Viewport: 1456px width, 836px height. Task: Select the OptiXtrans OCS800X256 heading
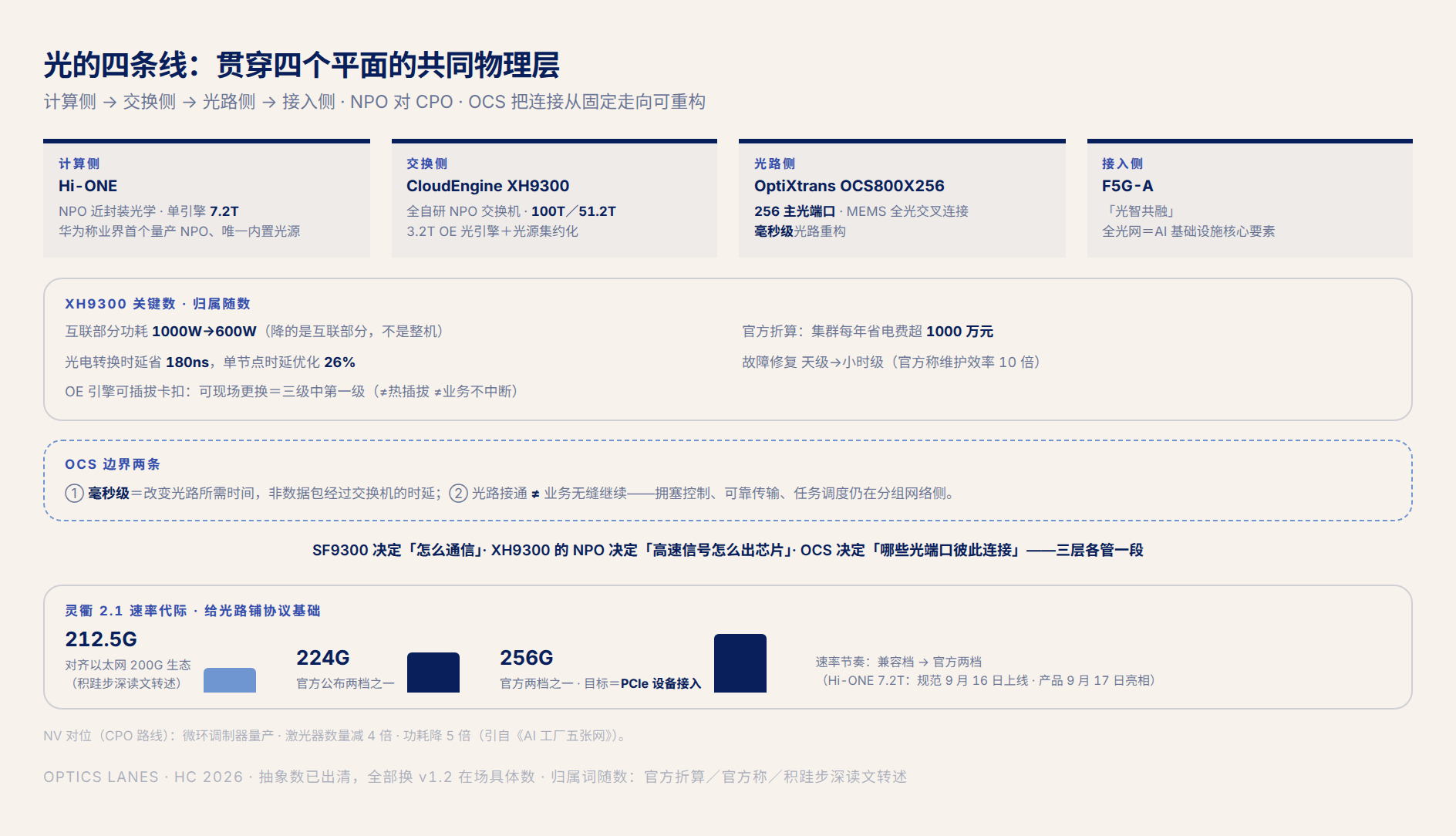pos(849,186)
